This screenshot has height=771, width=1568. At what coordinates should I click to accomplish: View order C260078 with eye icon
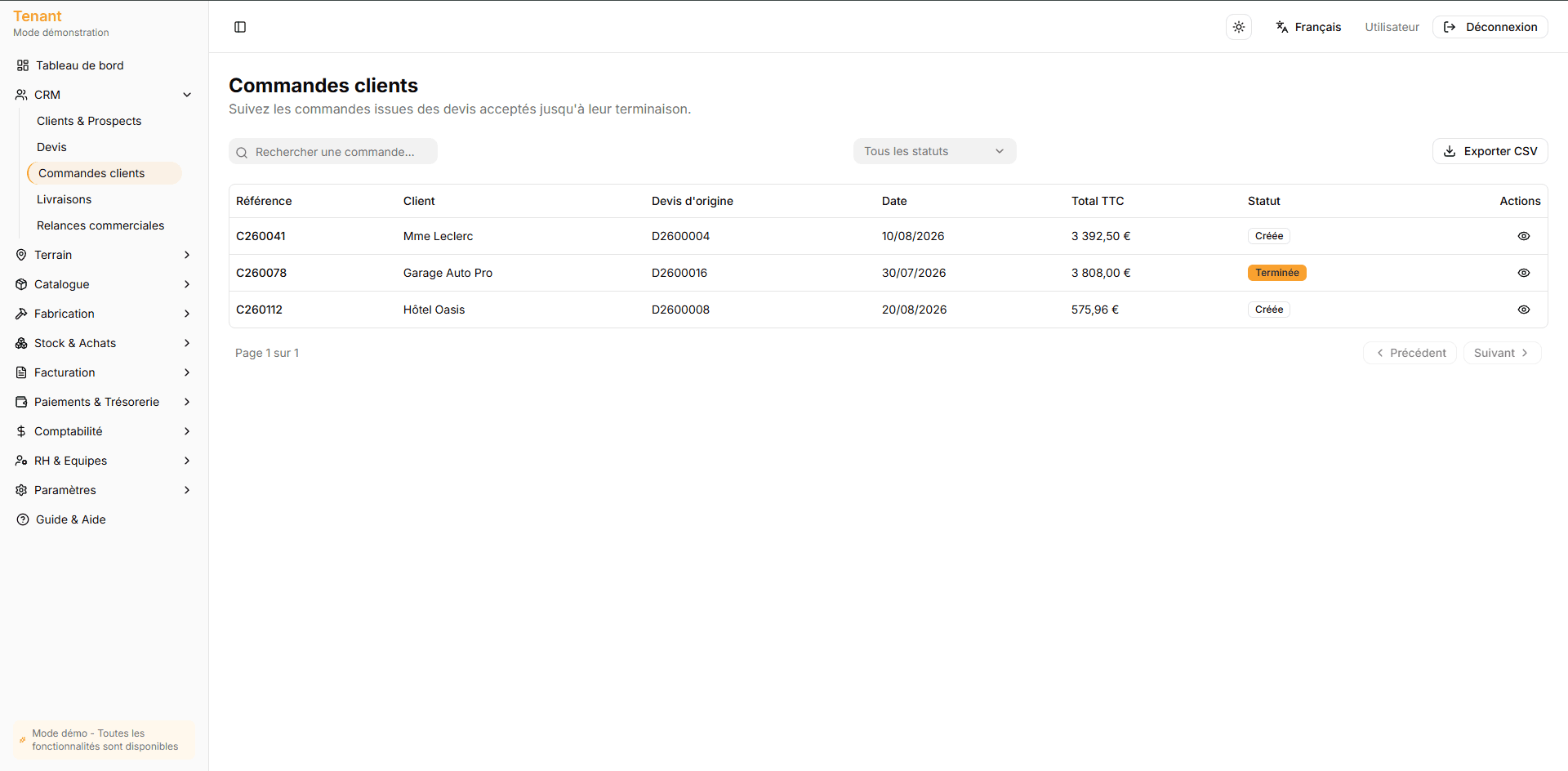pyautogui.click(x=1524, y=273)
